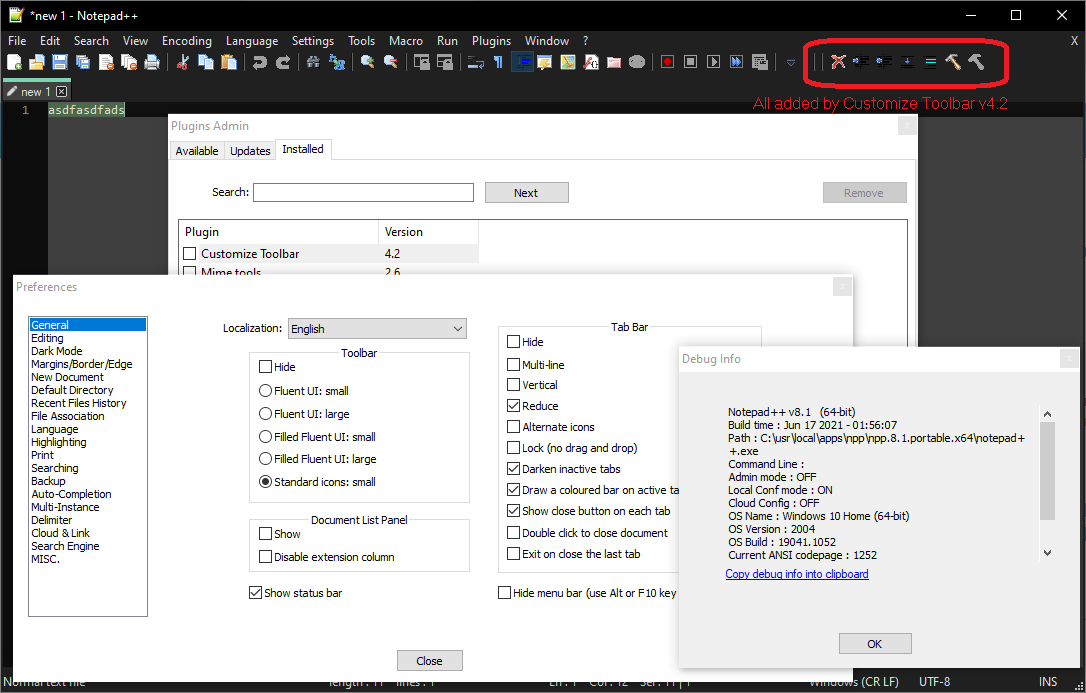Click the red X custom toolbar icon
The width and height of the screenshot is (1086, 693).
point(838,62)
